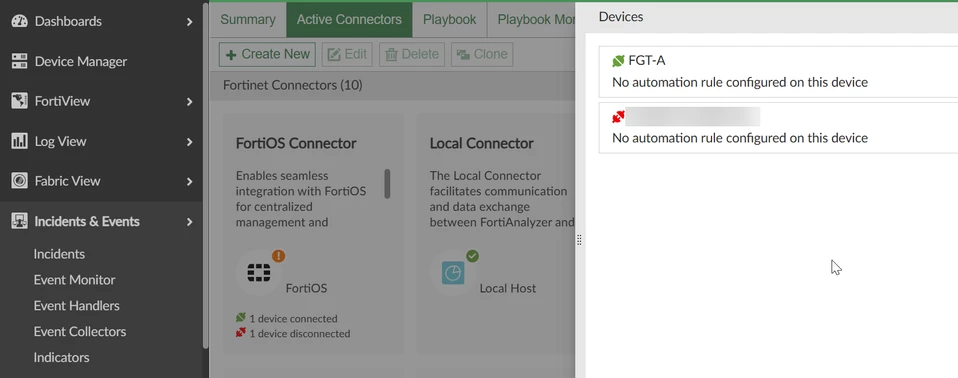Click the '1 device disconnected' status text
Image resolution: width=958 pixels, height=378 pixels.
299,333
